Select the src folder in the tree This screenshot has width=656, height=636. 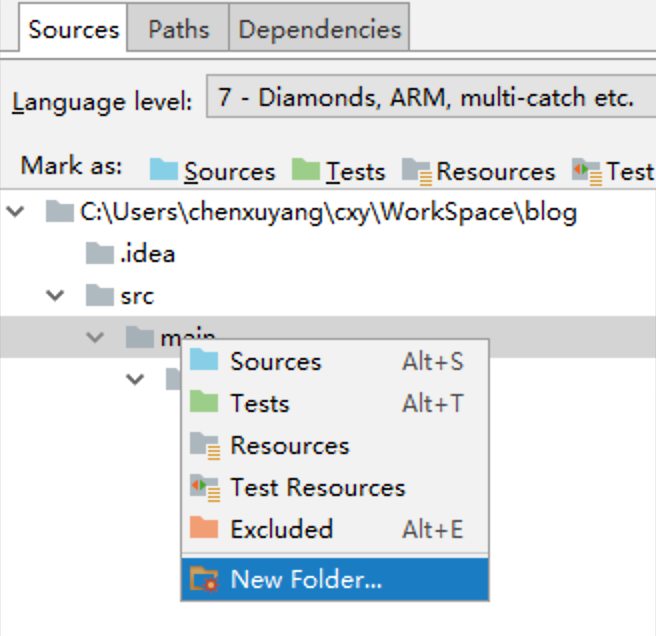click(x=137, y=296)
